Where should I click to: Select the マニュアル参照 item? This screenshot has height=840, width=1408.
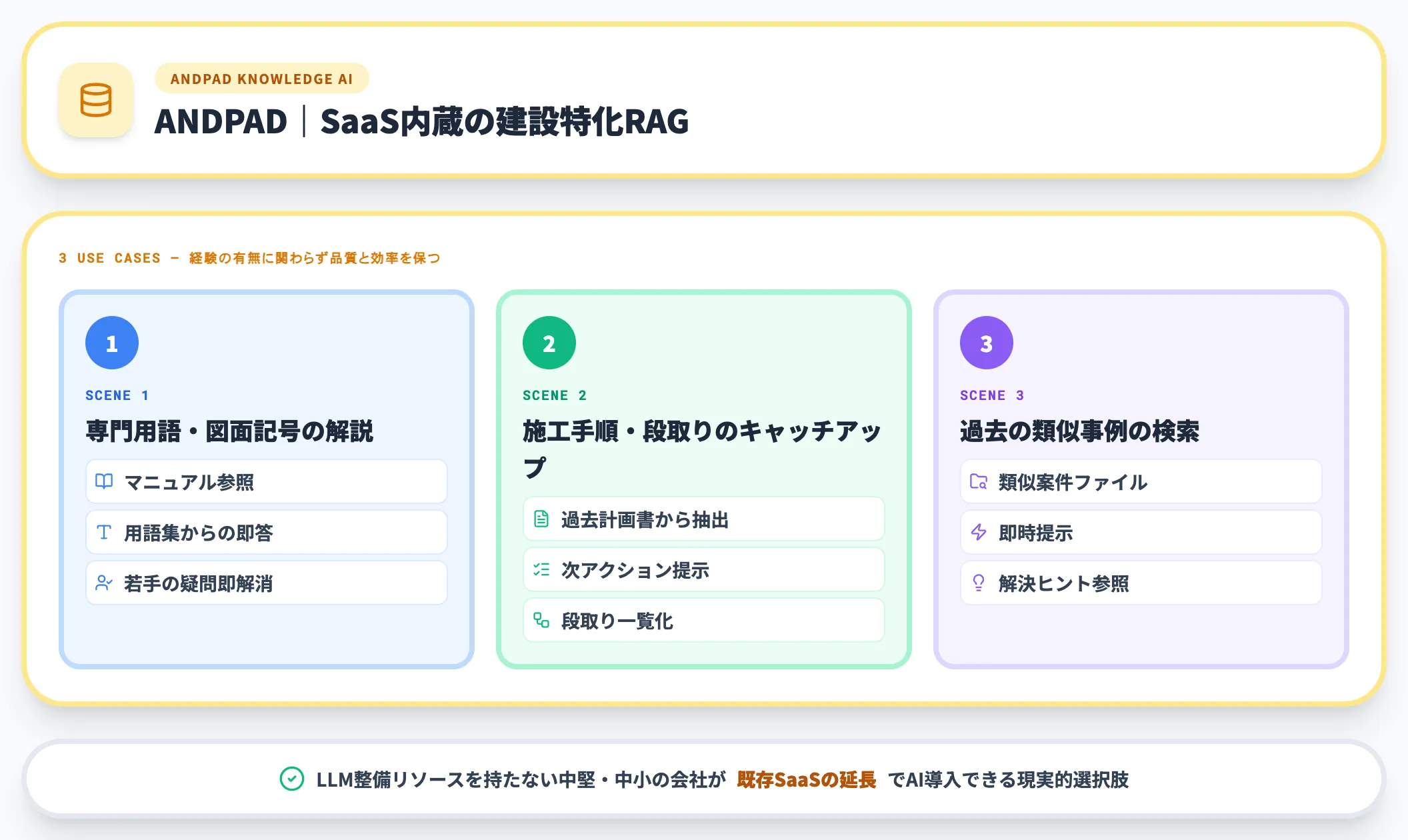(267, 481)
